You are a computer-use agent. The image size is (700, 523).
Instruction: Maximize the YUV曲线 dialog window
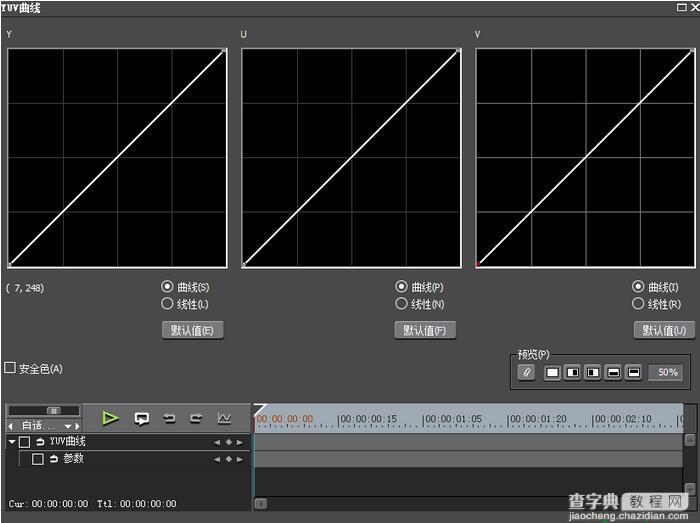(681, 7)
